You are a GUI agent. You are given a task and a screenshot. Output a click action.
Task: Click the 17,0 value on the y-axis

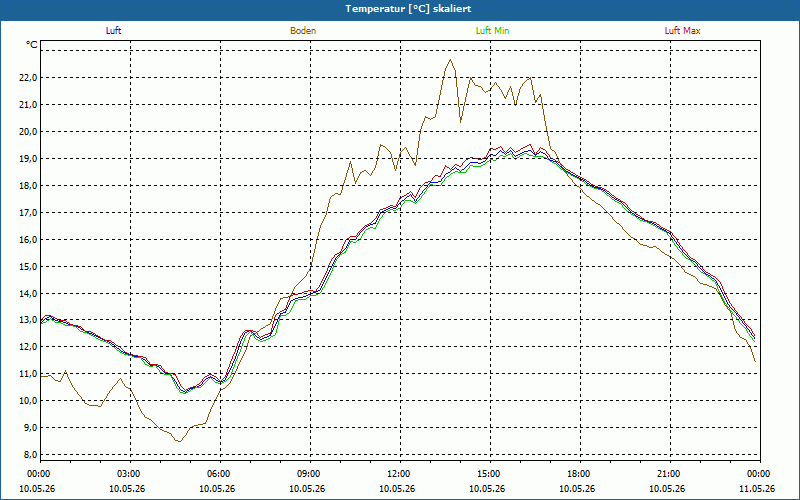[x=28, y=213]
